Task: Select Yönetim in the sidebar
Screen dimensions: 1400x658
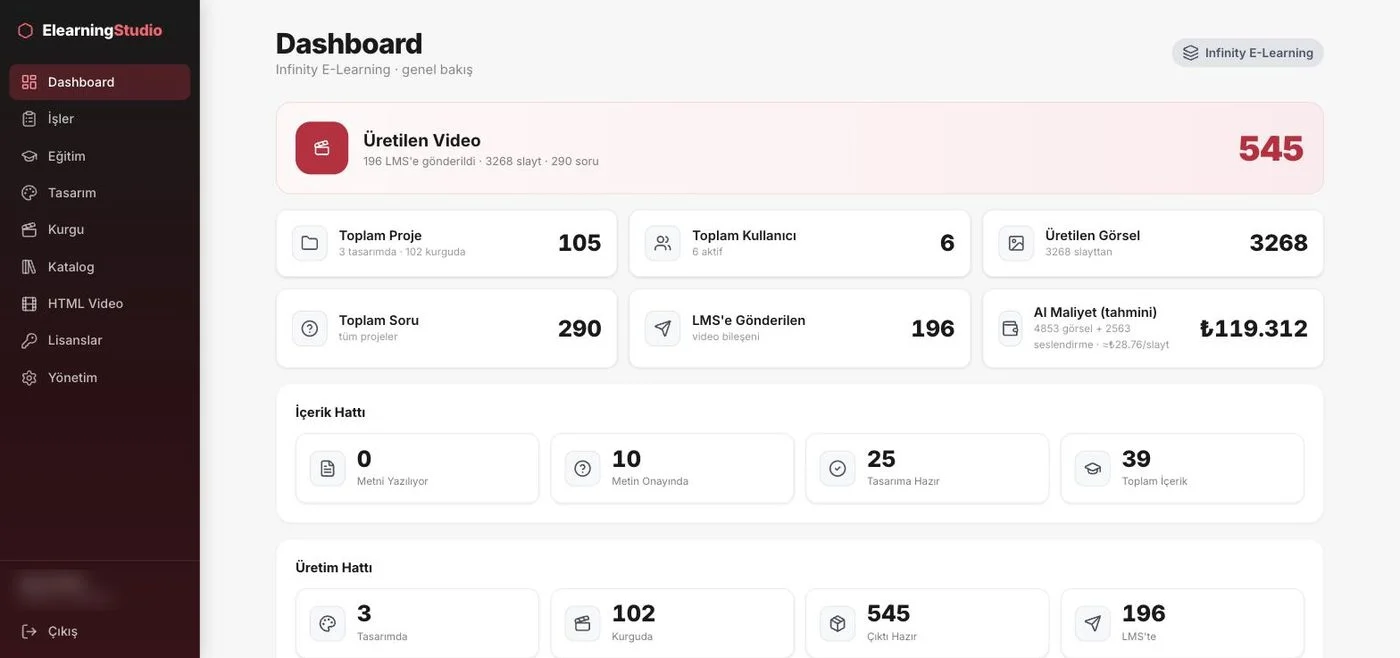Action: tap(100, 378)
